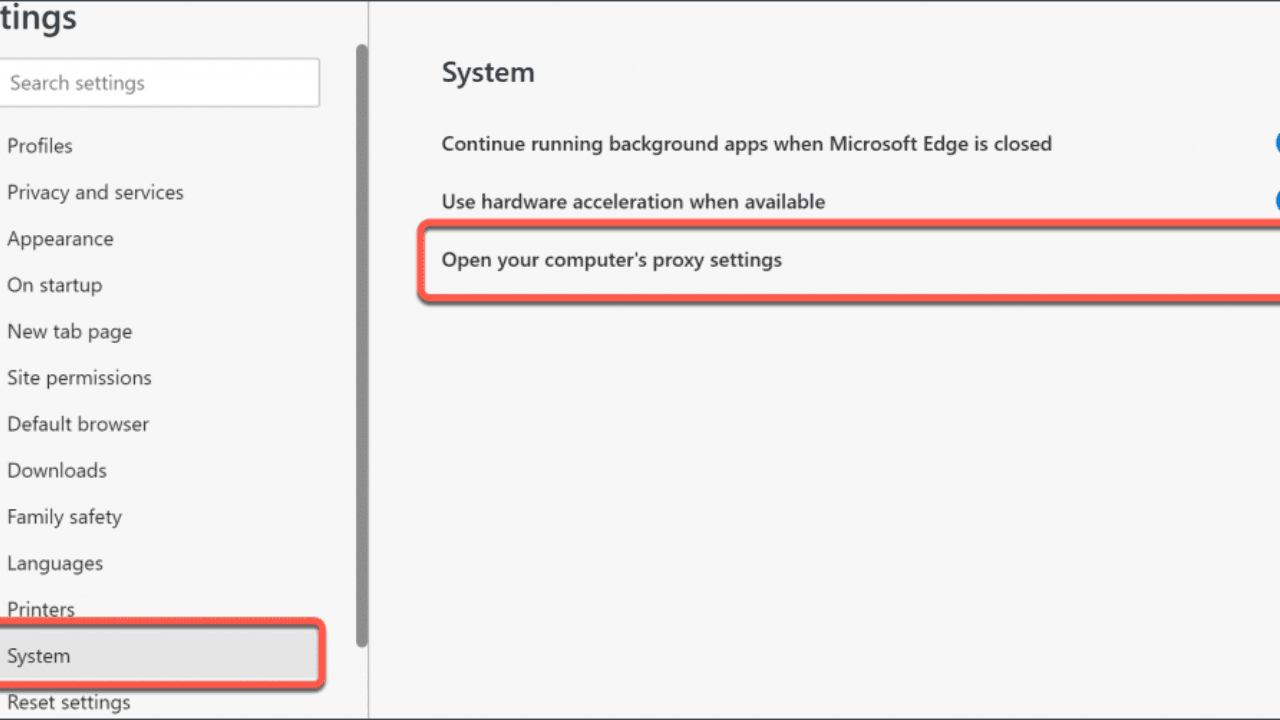Open Languages settings
Image resolution: width=1280 pixels, height=720 pixels.
tap(55, 563)
